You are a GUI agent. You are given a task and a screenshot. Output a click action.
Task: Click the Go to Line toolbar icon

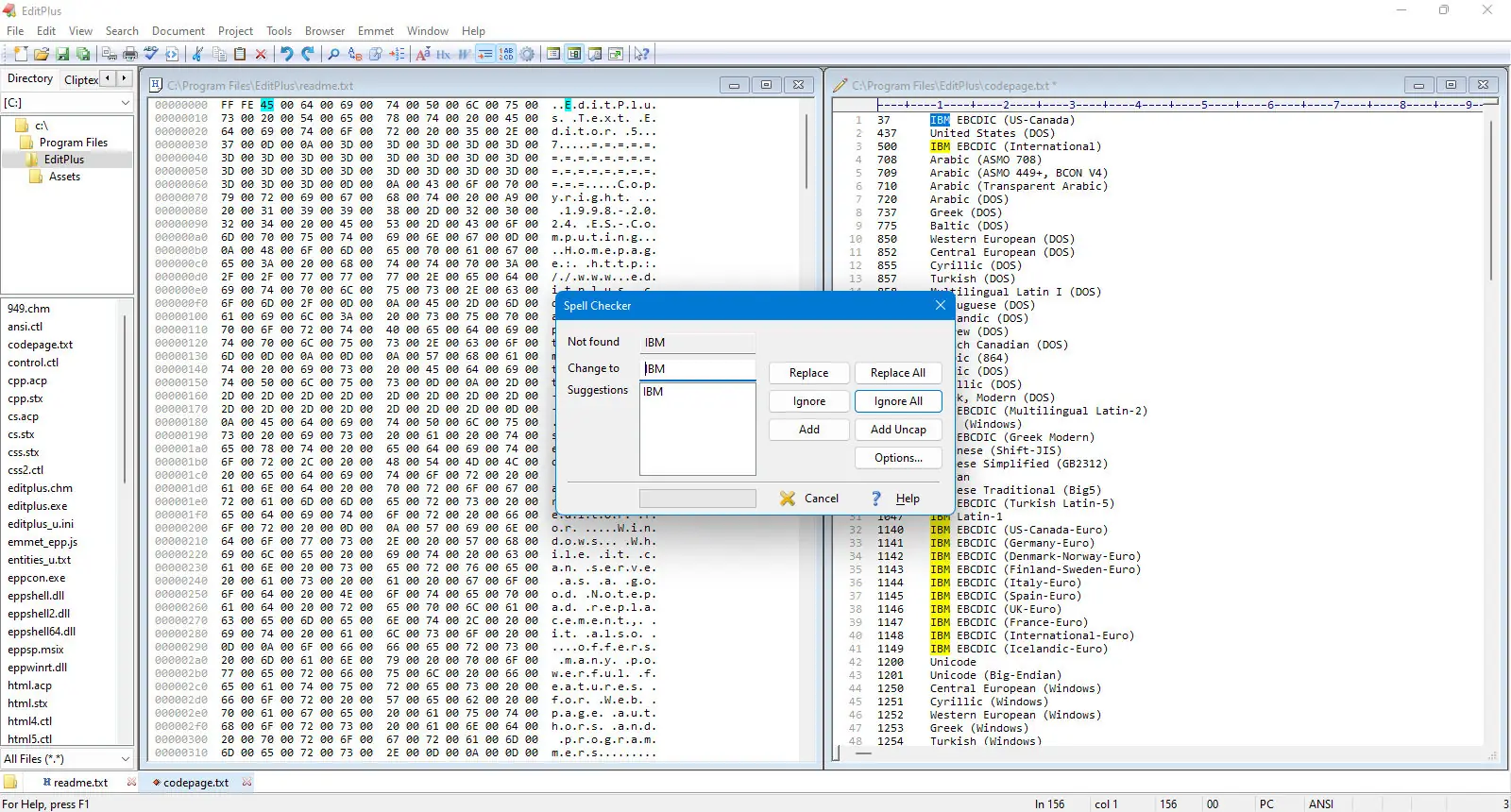[x=397, y=54]
